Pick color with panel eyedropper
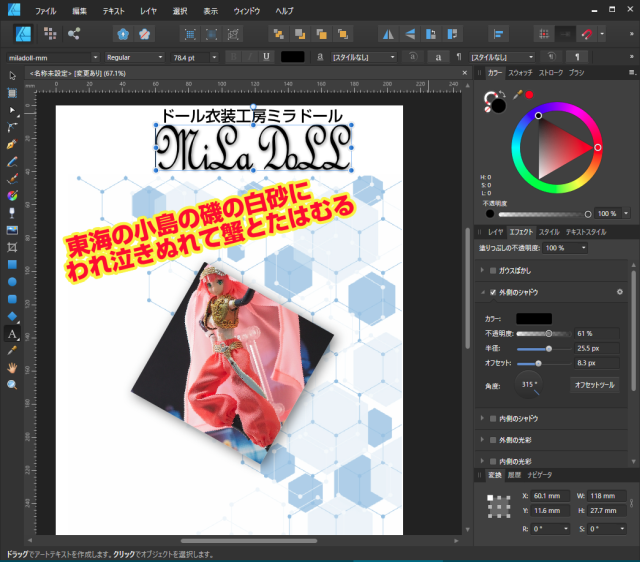Image resolution: width=640 pixels, height=562 pixels. pos(518,95)
